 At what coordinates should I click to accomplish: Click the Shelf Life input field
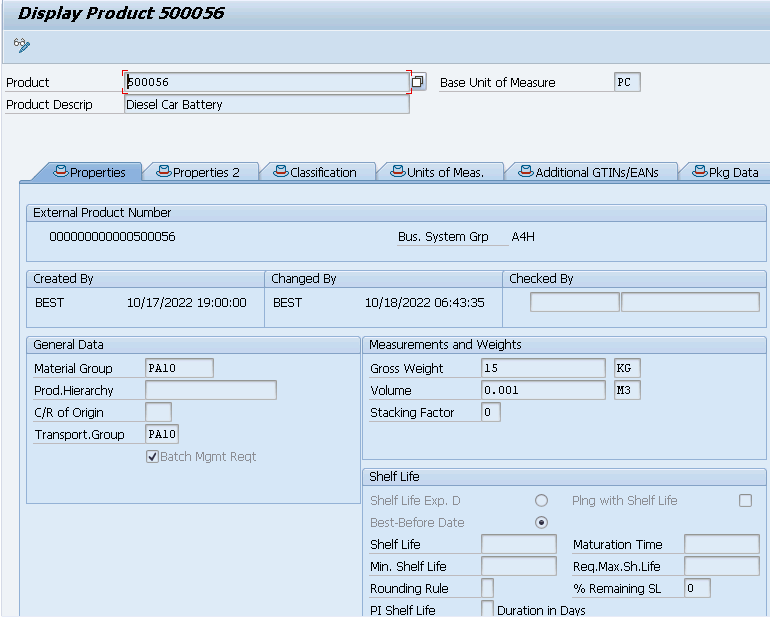(x=519, y=544)
